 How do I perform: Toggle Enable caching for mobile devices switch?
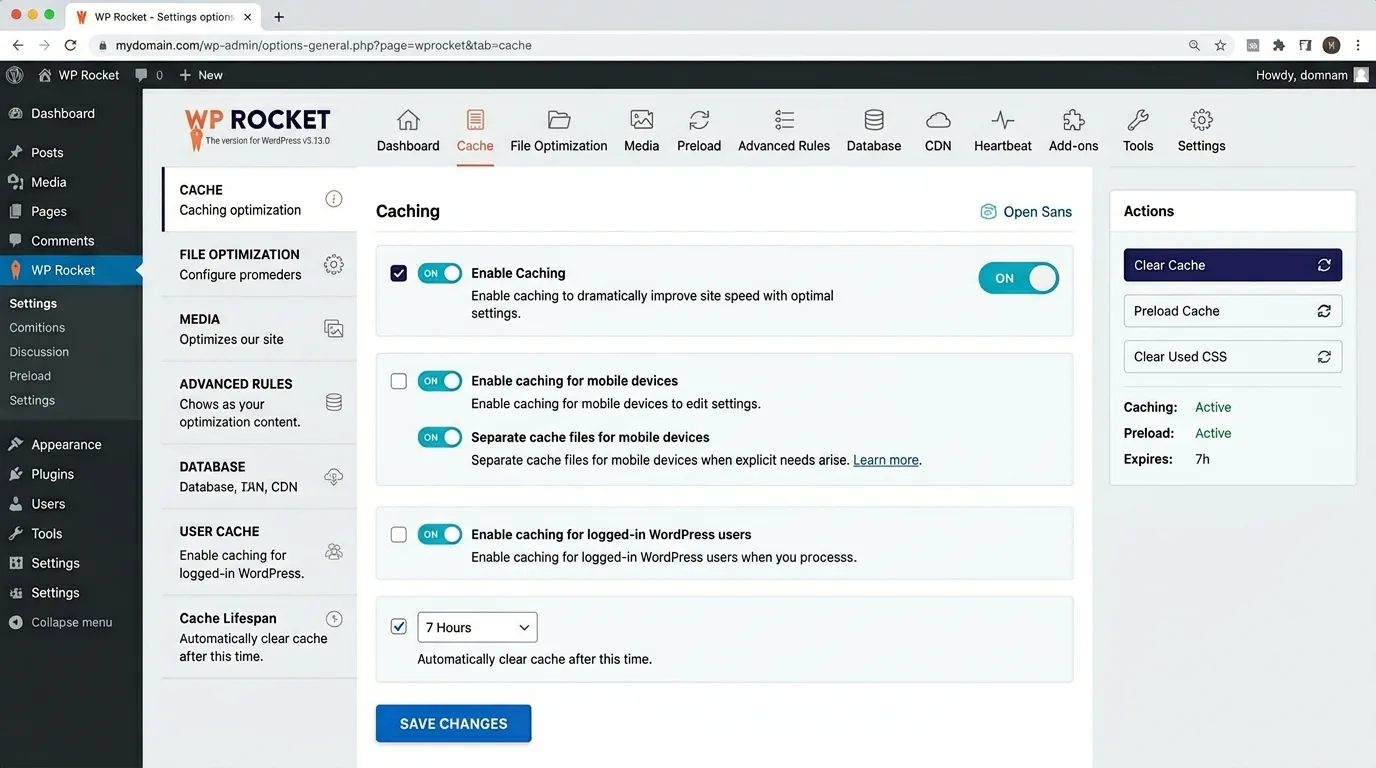440,381
